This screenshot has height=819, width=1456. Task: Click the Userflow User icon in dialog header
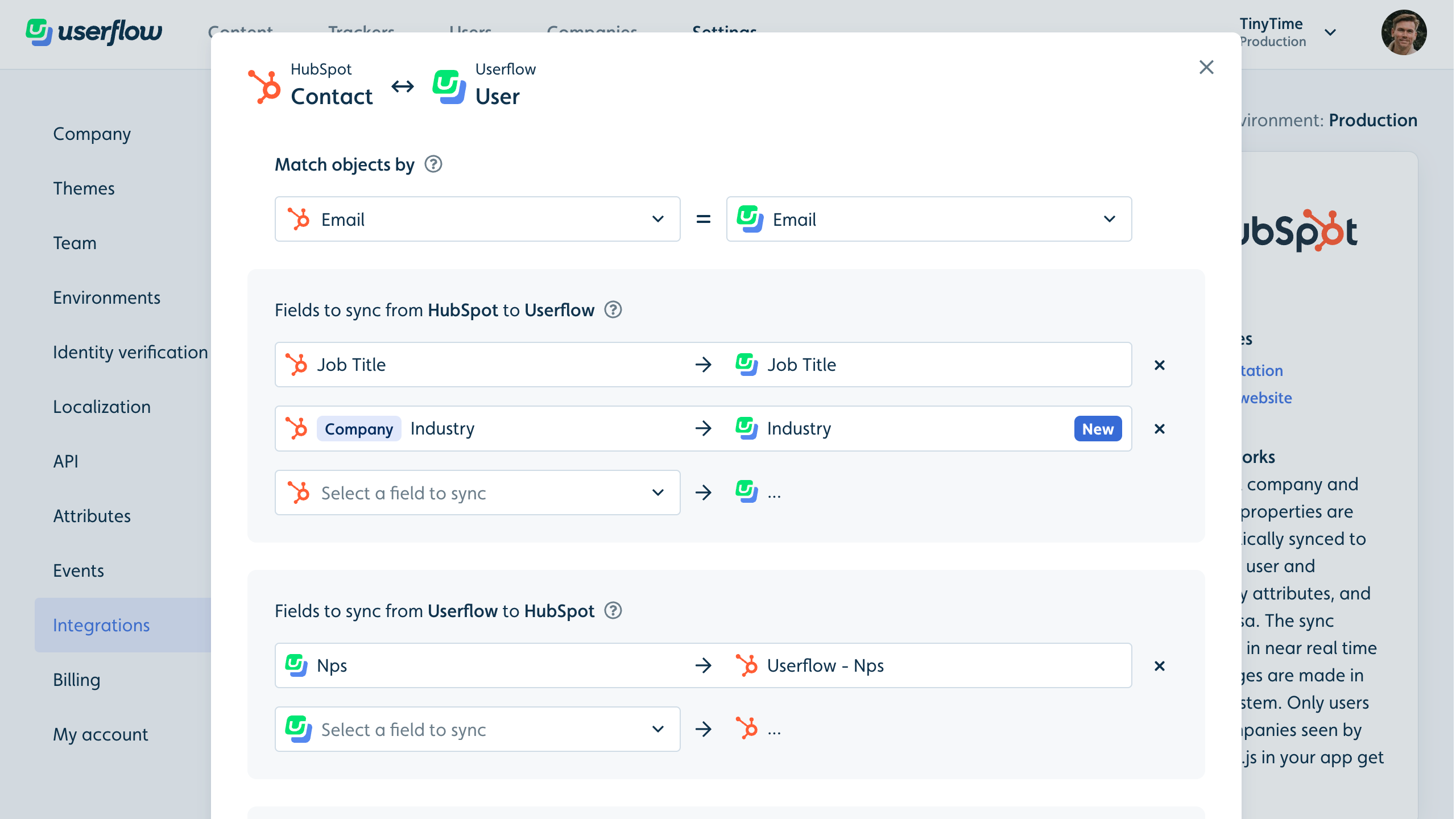(x=449, y=86)
